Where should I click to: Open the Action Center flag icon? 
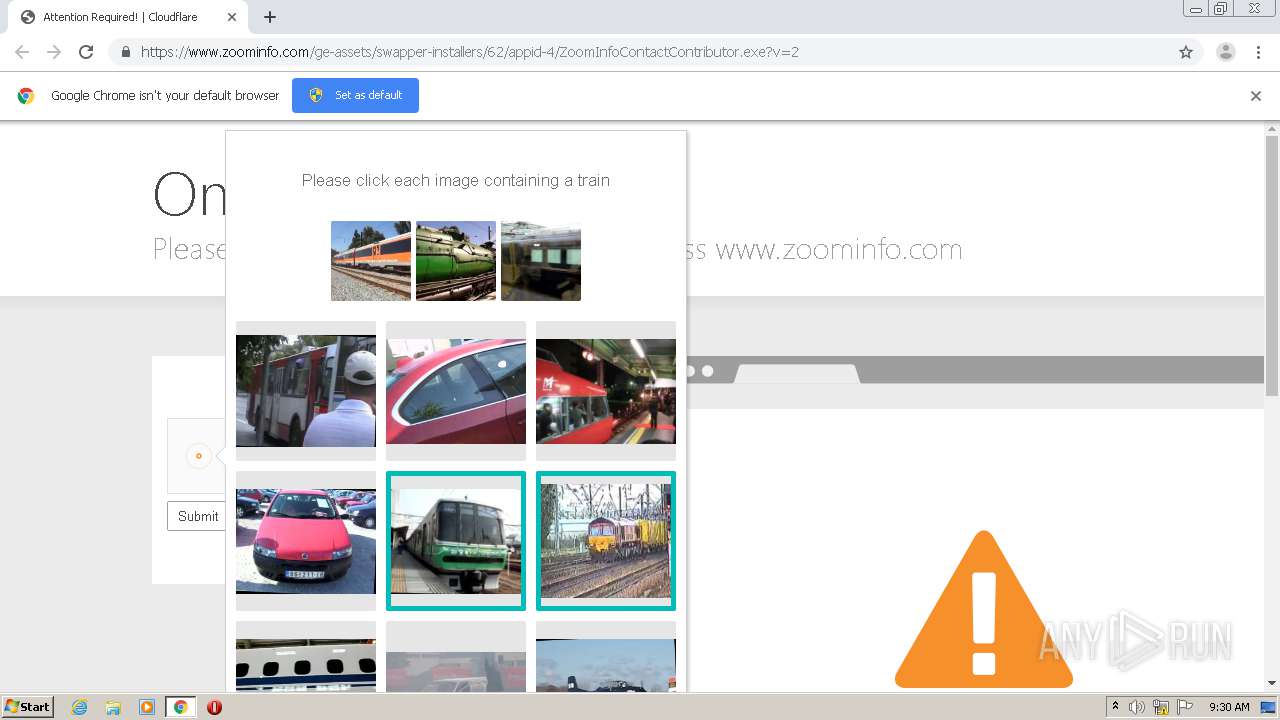pyautogui.click(x=1185, y=707)
